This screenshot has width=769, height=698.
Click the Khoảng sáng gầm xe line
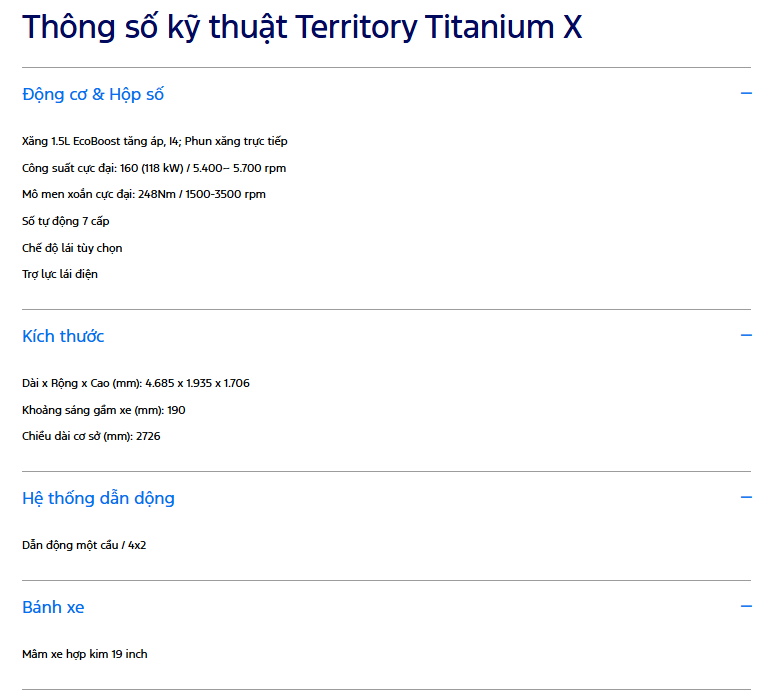click(103, 410)
